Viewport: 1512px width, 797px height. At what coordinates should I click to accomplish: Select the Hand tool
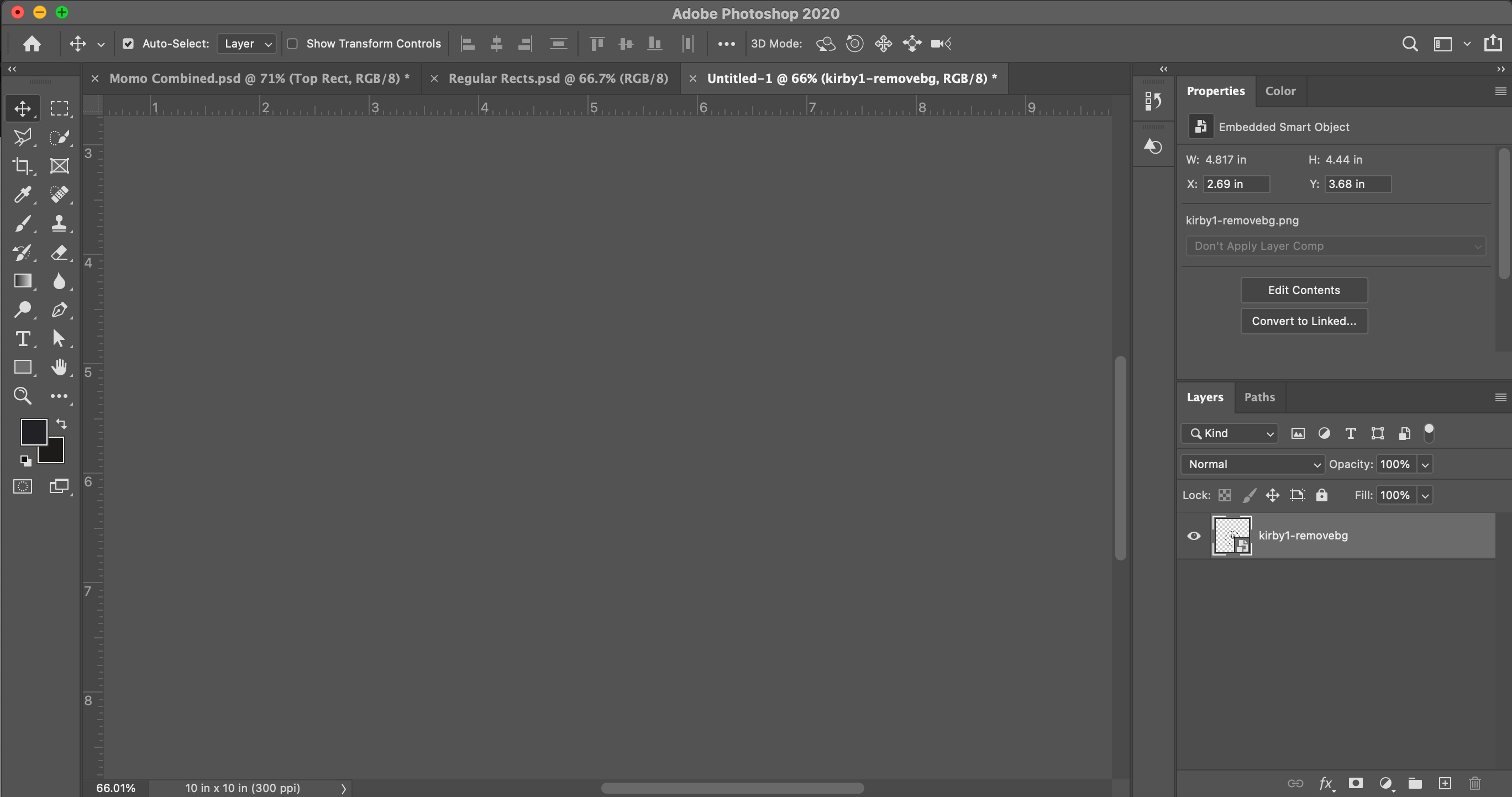[x=59, y=368]
